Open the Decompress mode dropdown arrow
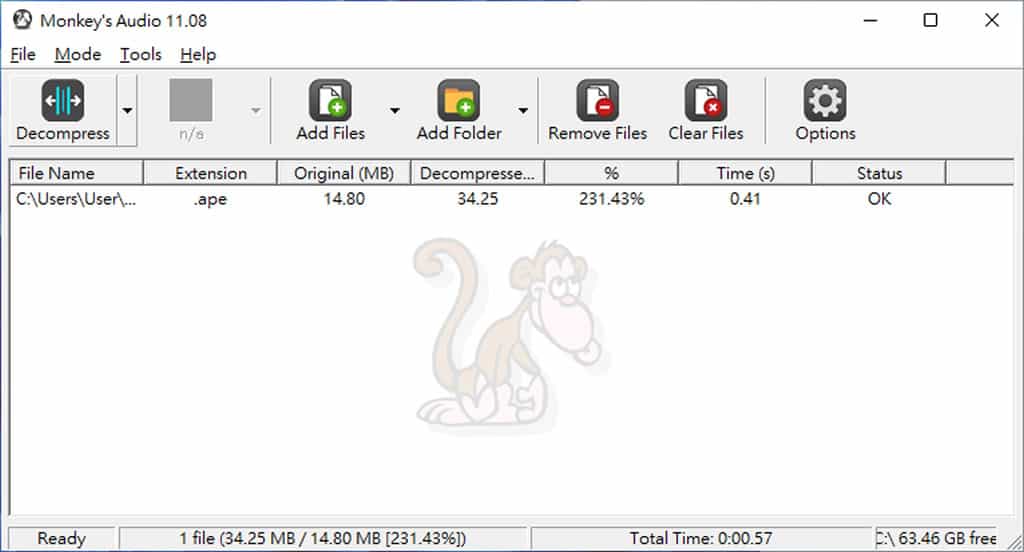 (x=127, y=110)
